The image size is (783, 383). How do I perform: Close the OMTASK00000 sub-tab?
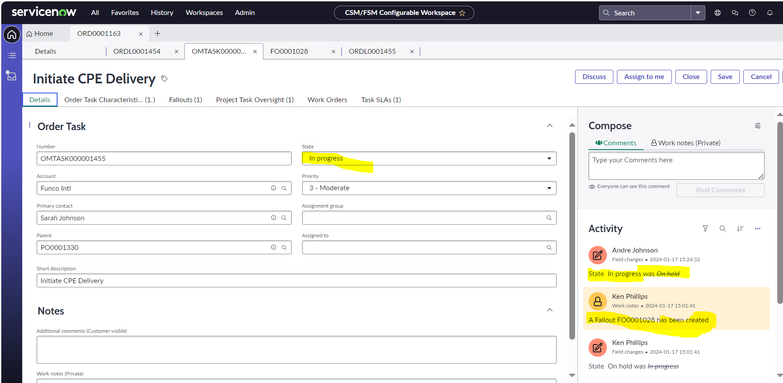pyautogui.click(x=255, y=51)
